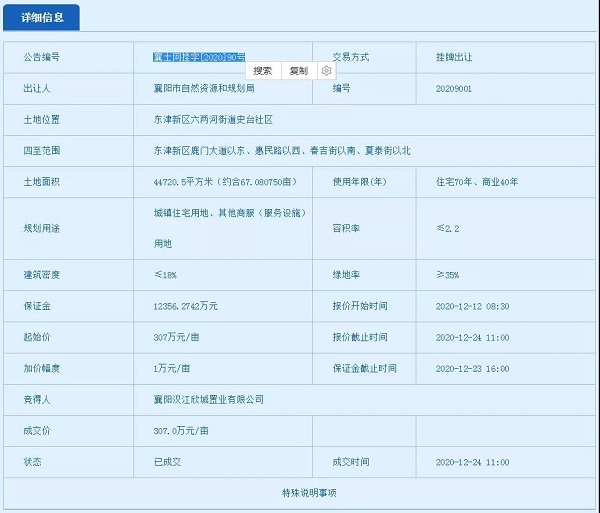Choose 搜索 in the selection popup
Viewport: 600px width, 513px height.
pyautogui.click(x=263, y=71)
